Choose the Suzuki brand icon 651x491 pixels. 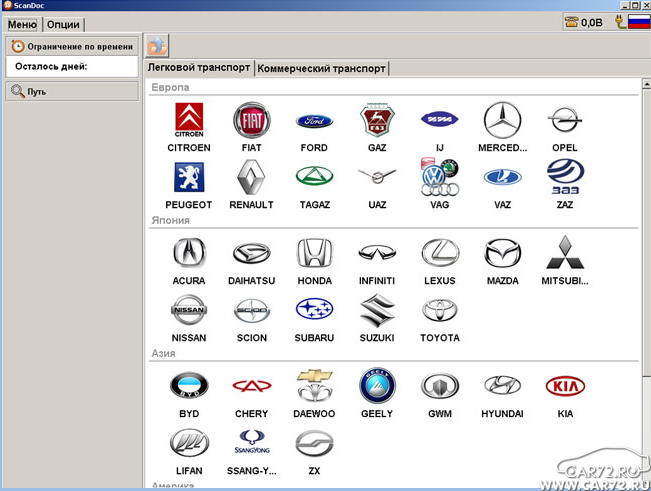[x=377, y=310]
